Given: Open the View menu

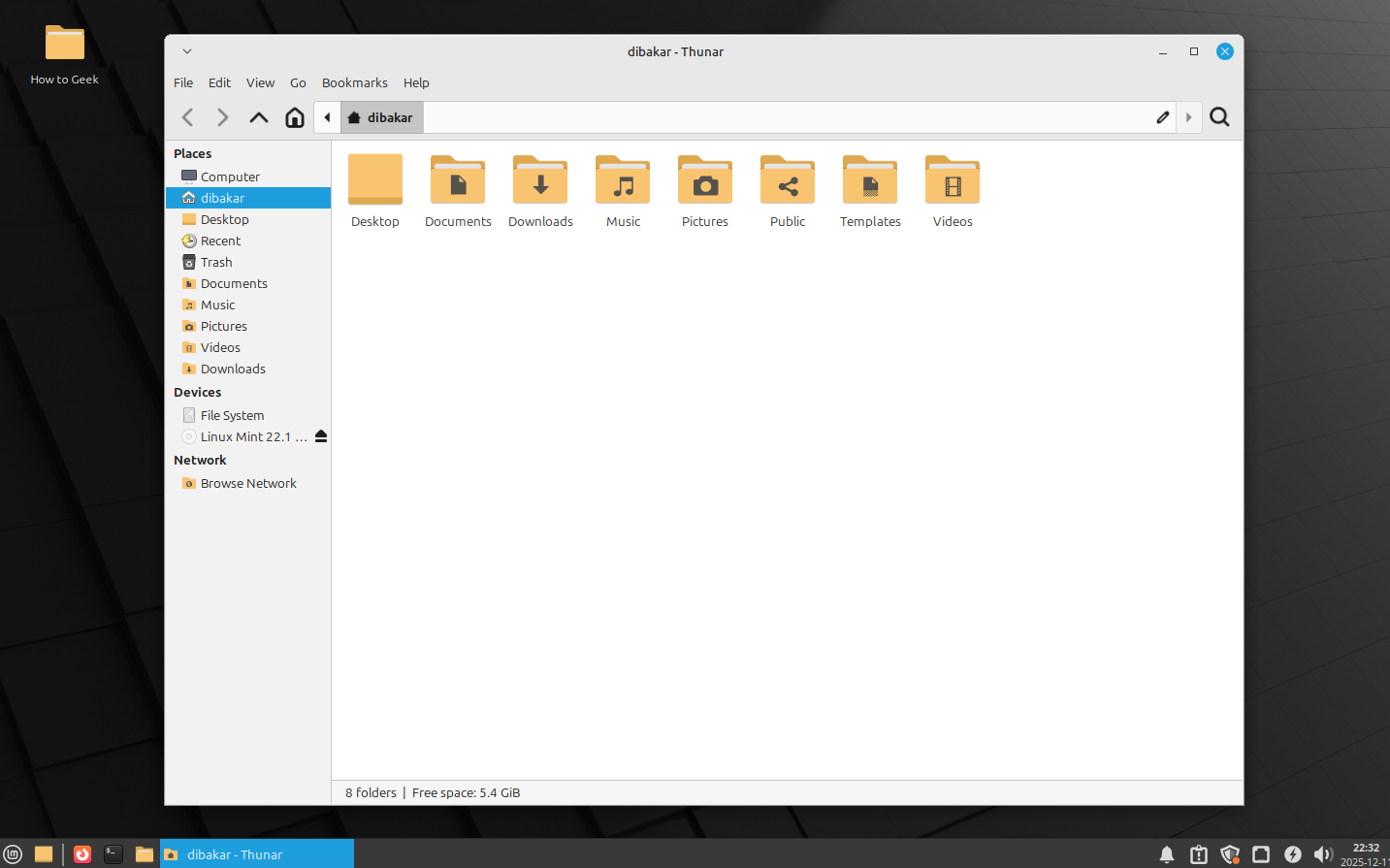Looking at the screenshot, I should [x=260, y=82].
